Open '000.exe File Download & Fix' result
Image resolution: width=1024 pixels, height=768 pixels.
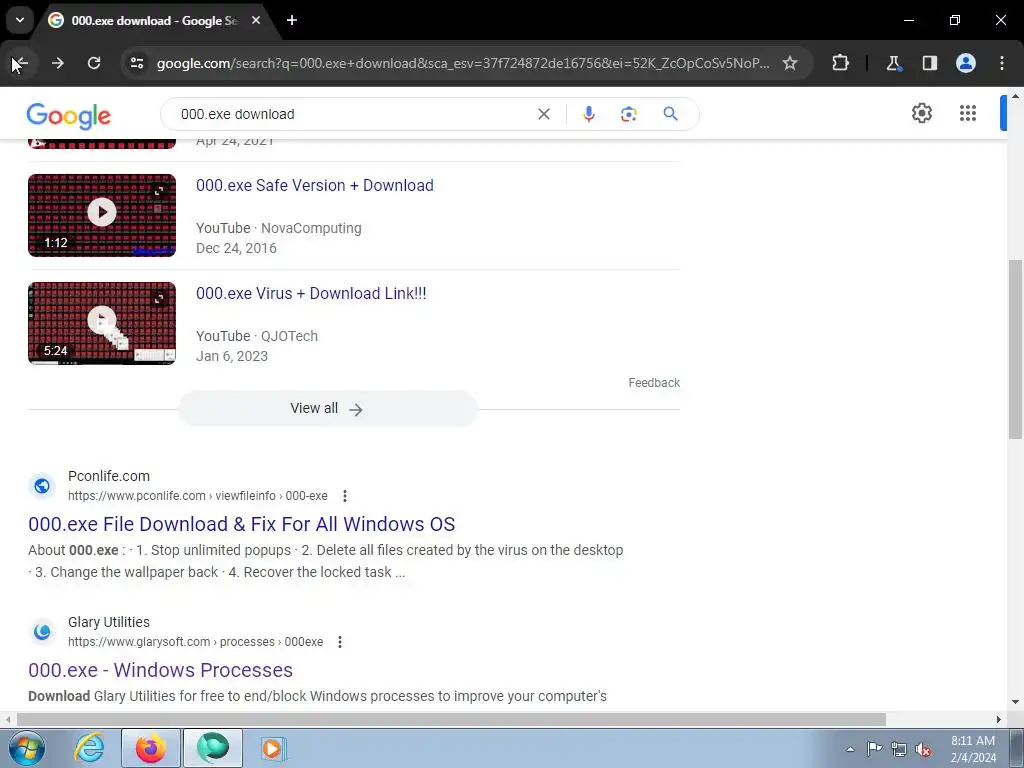click(242, 524)
